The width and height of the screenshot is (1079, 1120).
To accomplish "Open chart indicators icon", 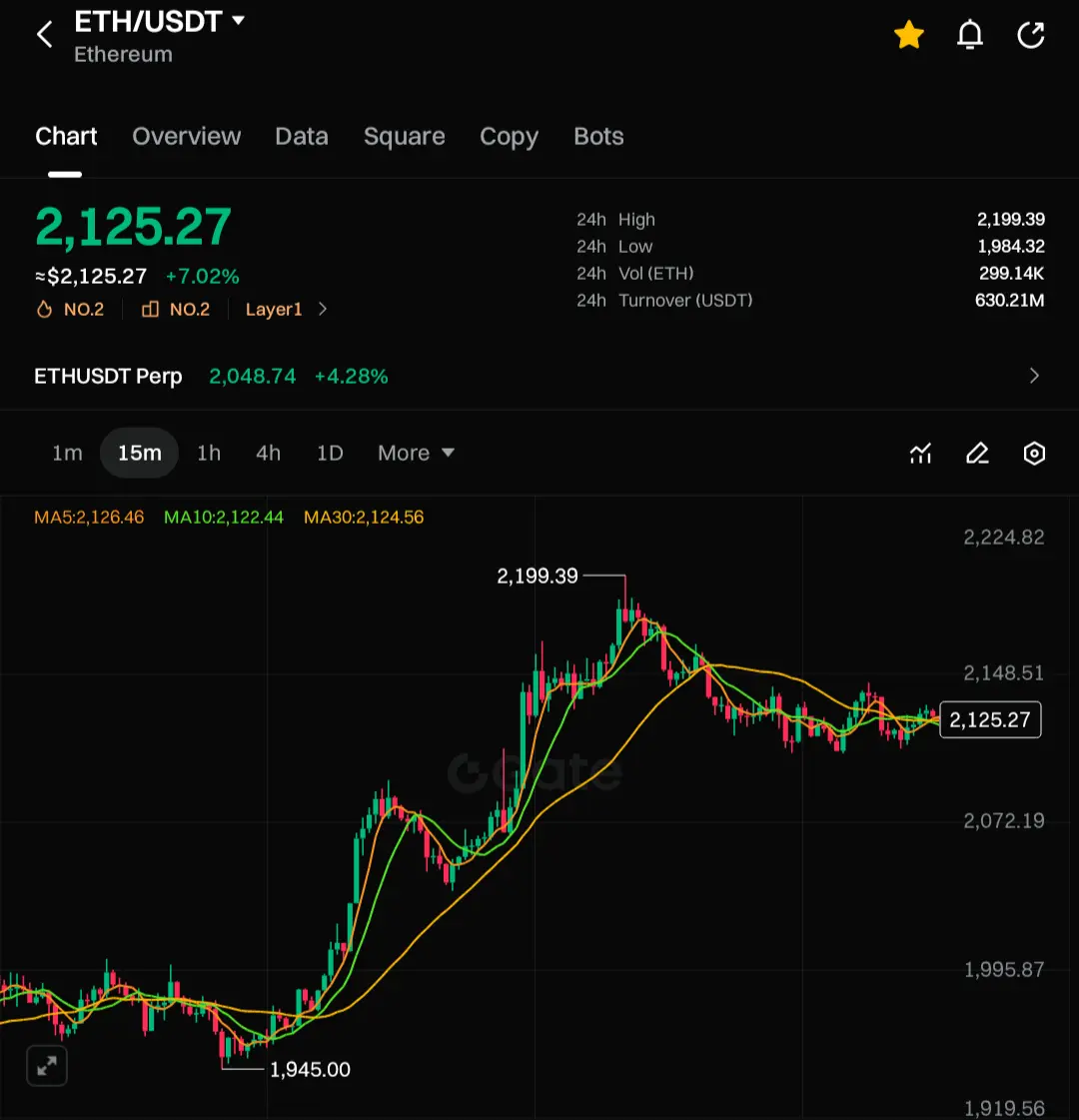I will click(920, 453).
